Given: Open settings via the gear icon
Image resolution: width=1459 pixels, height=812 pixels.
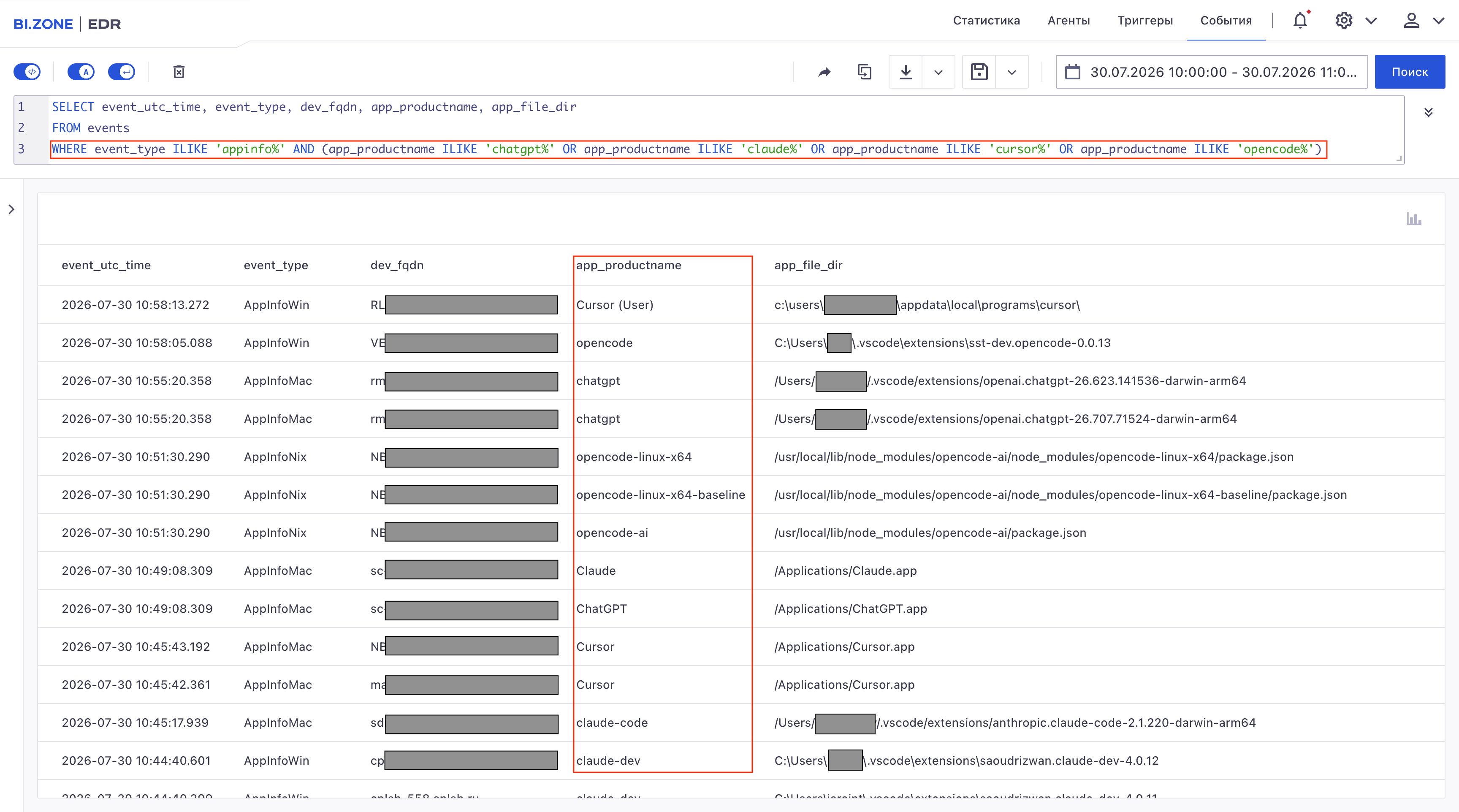Looking at the screenshot, I should point(1343,21).
